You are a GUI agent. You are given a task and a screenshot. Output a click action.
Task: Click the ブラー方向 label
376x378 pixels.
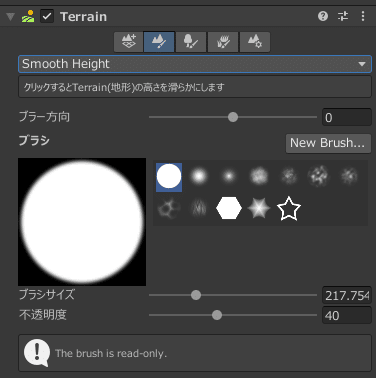44,117
